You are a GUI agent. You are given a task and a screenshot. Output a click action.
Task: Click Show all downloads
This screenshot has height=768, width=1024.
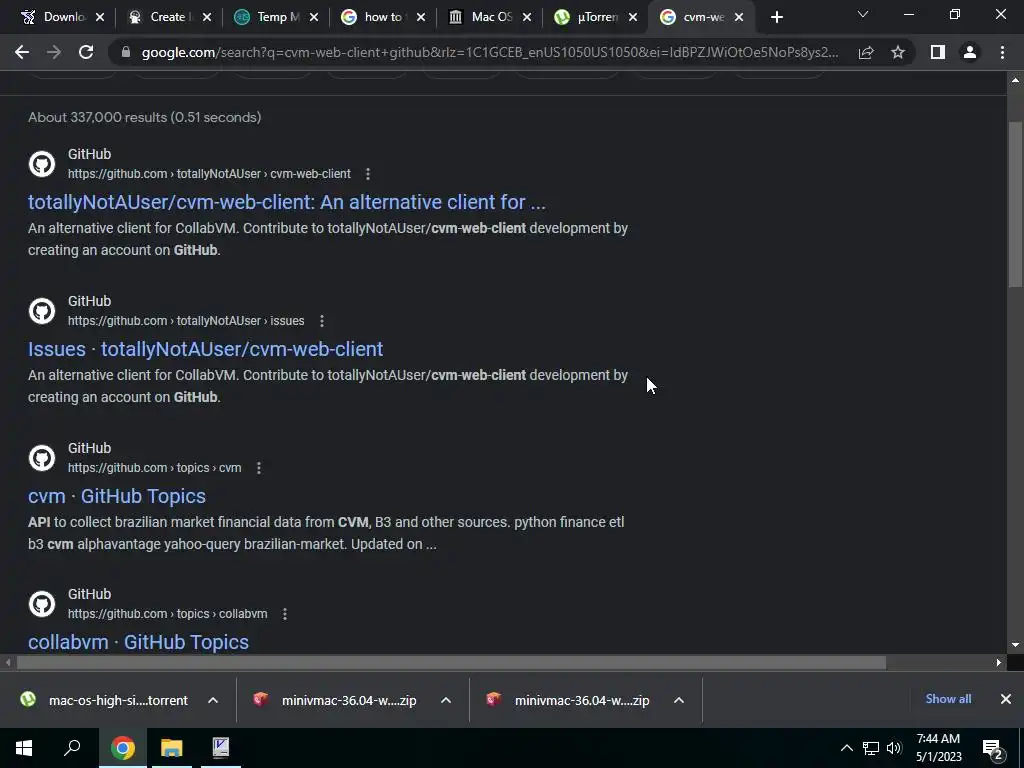coord(948,699)
